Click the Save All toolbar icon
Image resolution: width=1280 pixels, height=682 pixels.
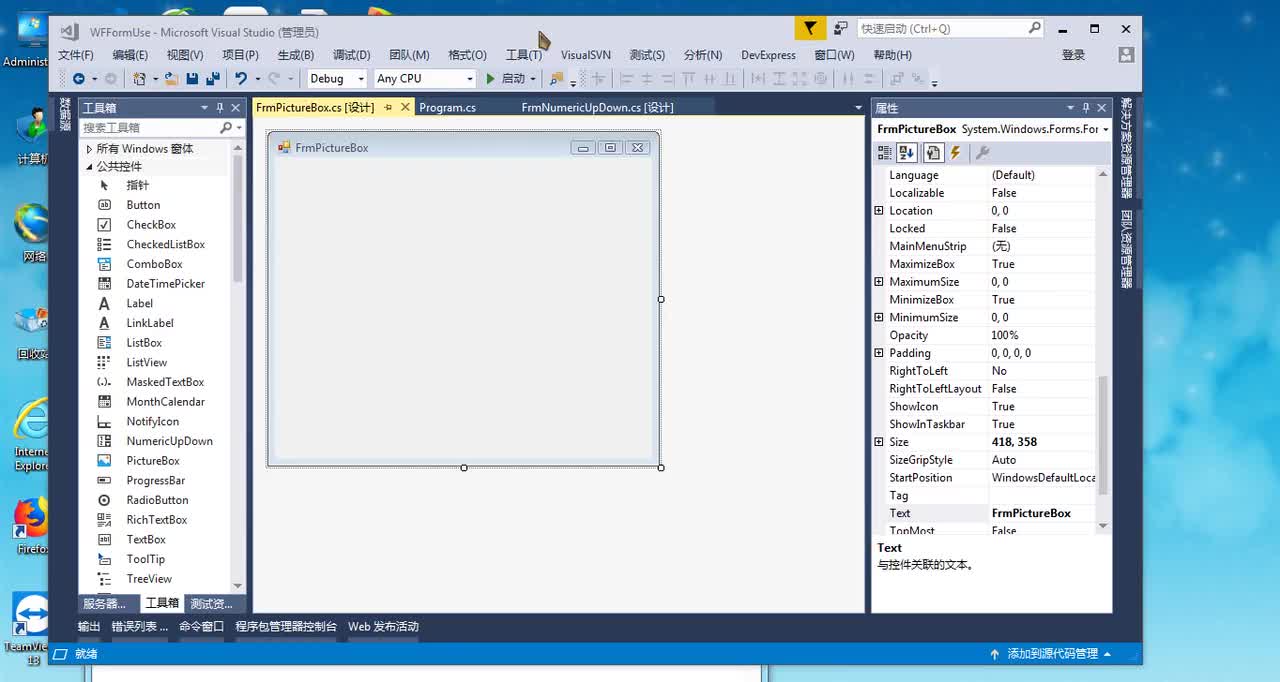[212, 78]
